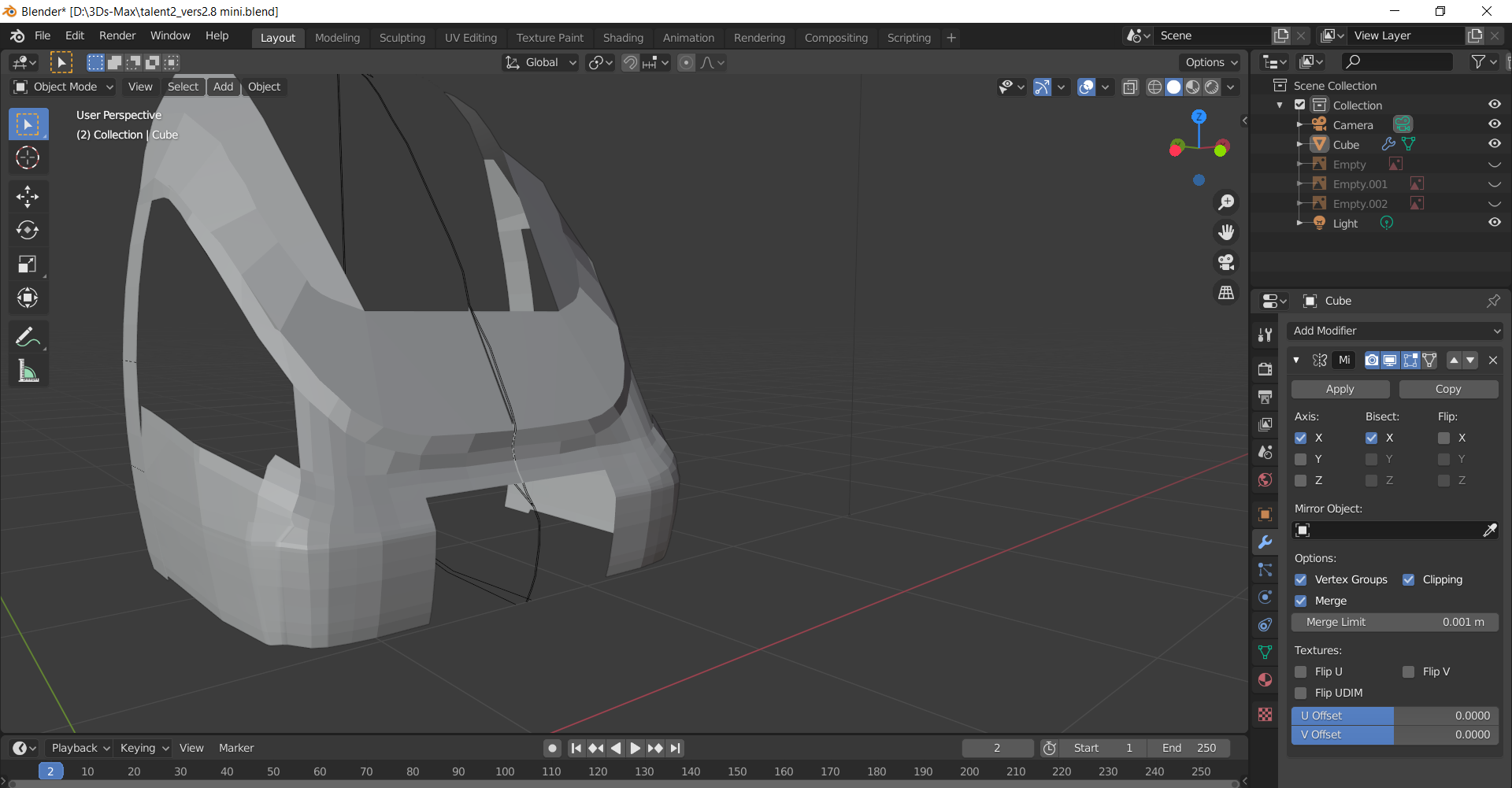Switch to orthographic grid view icon
Viewport: 1512px width, 788px height.
1226,292
